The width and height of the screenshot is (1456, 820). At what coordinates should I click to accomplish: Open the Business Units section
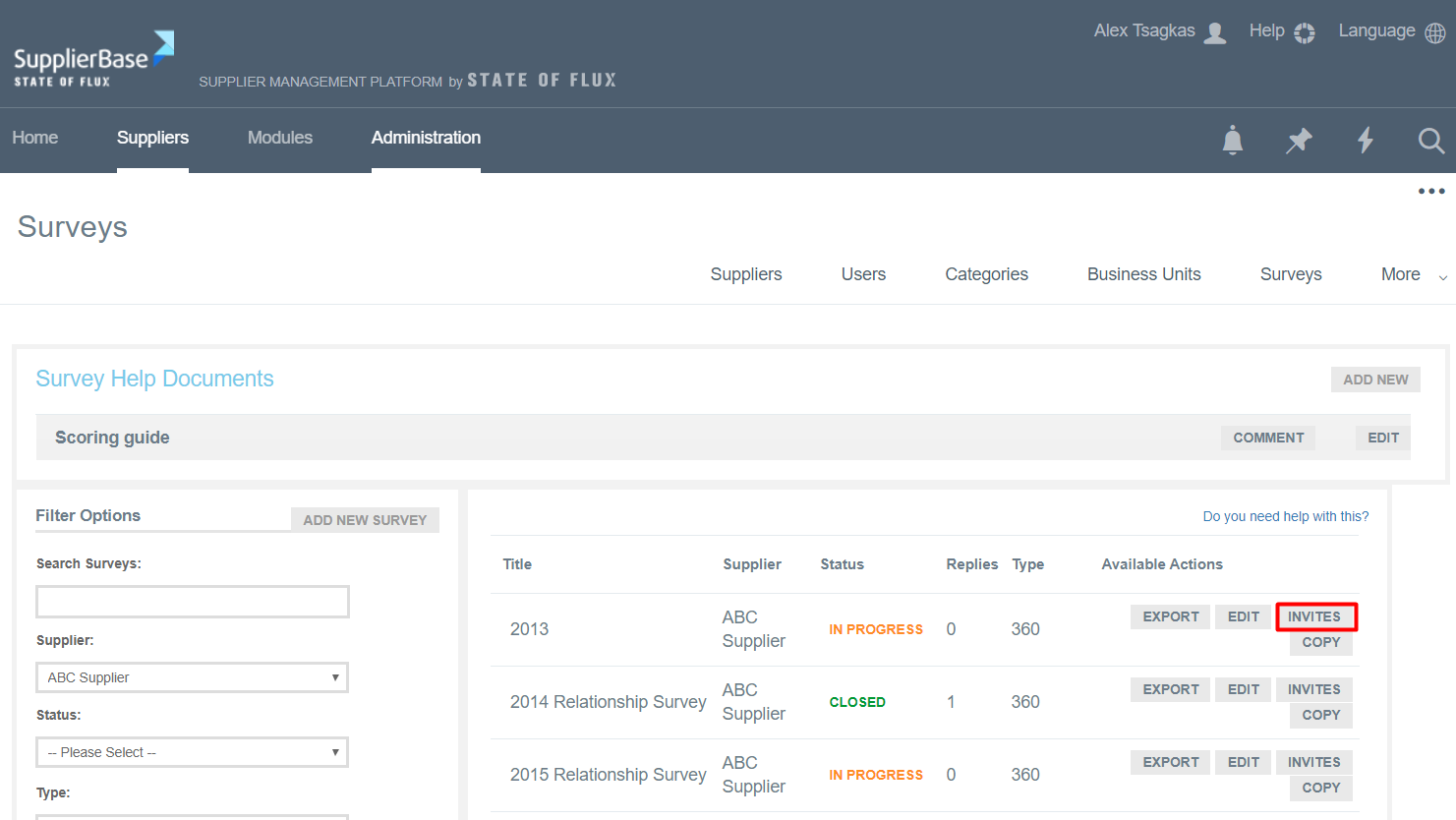point(1143,274)
